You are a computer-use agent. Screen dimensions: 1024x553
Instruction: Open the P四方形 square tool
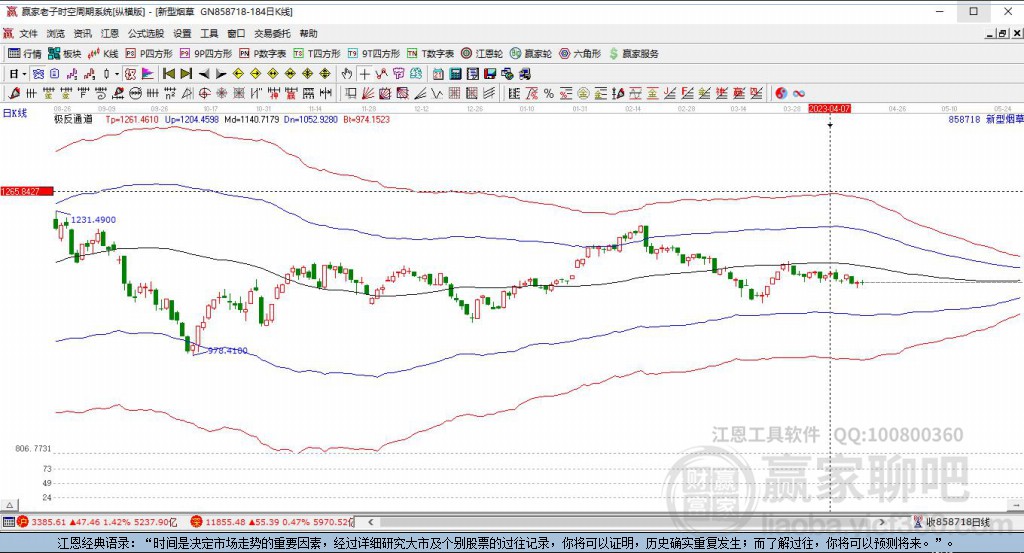coord(149,54)
